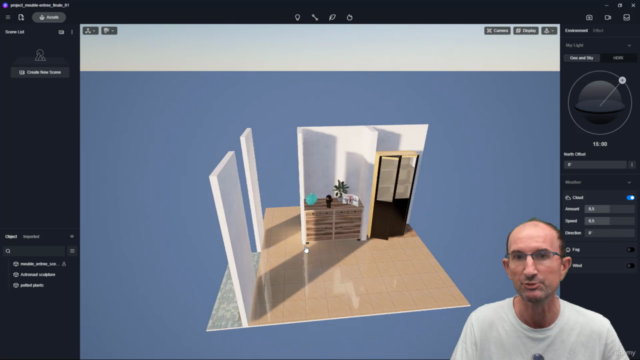Select HDRI sky mode
Viewport: 640px width, 360px height.
pos(618,58)
